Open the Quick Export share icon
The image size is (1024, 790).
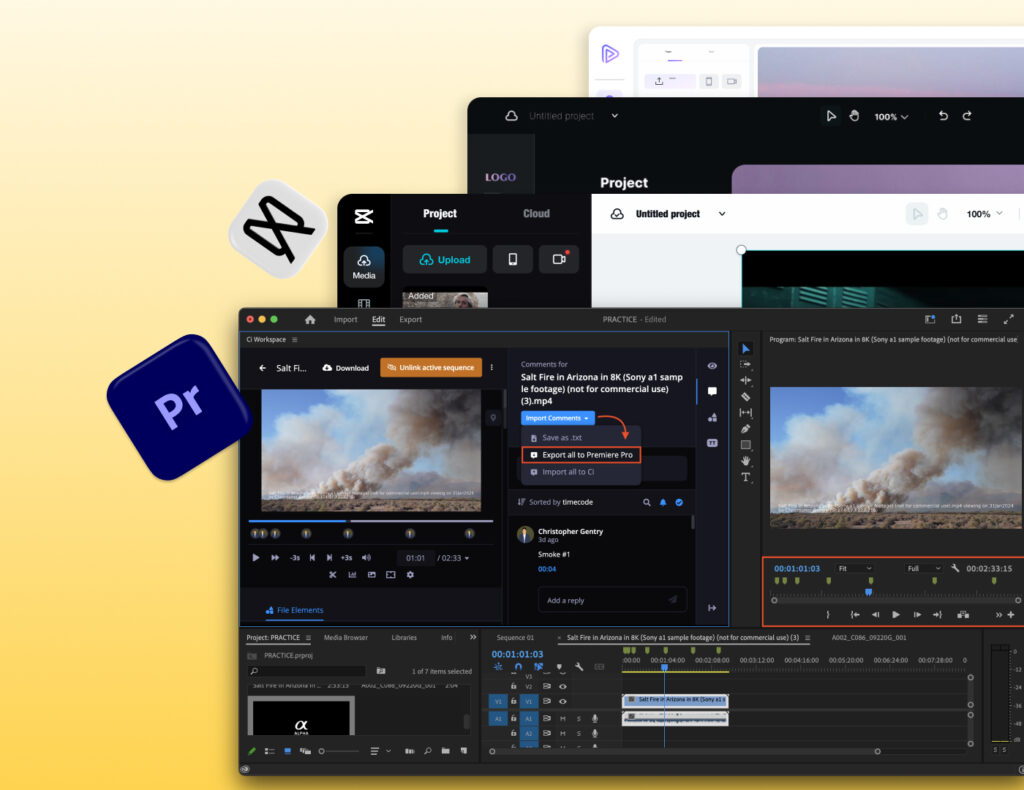[x=956, y=319]
